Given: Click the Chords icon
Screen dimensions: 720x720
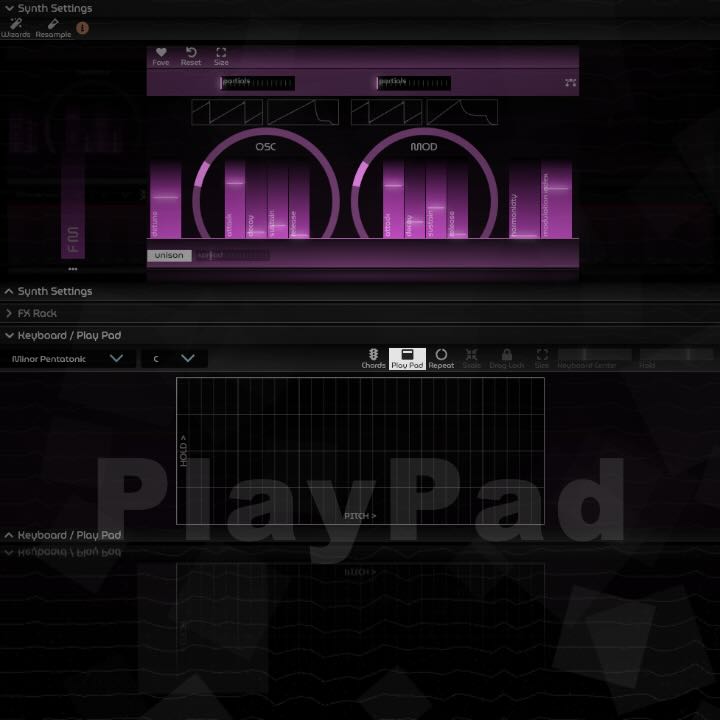Looking at the screenshot, I should pos(373,358).
